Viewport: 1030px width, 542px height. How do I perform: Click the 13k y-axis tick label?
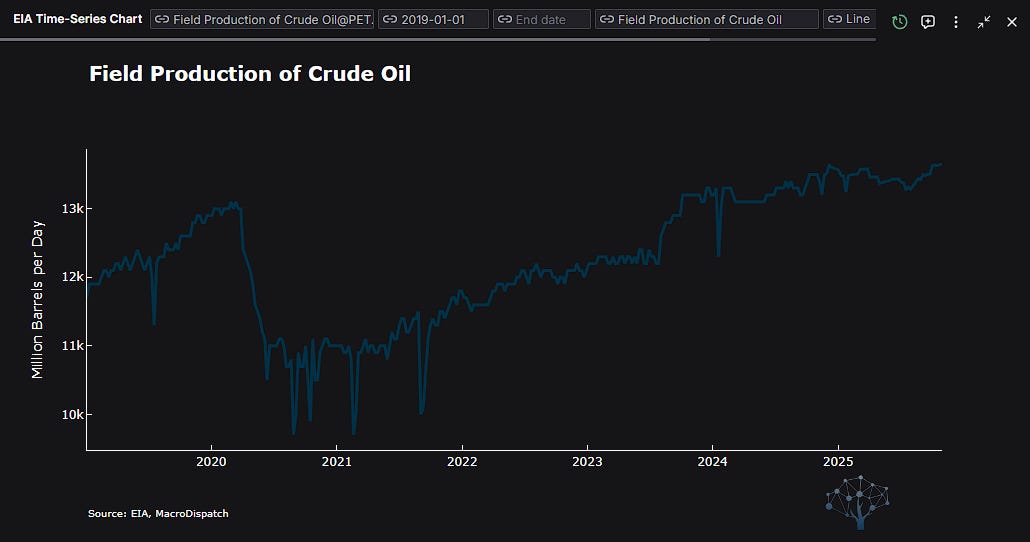[72, 208]
